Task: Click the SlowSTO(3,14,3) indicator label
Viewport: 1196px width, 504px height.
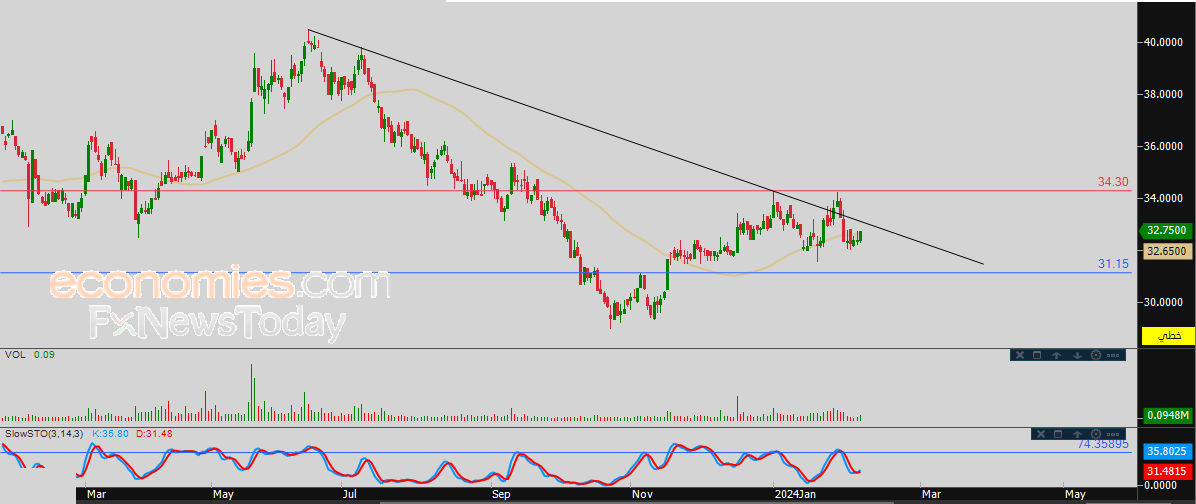Action: (x=45, y=433)
